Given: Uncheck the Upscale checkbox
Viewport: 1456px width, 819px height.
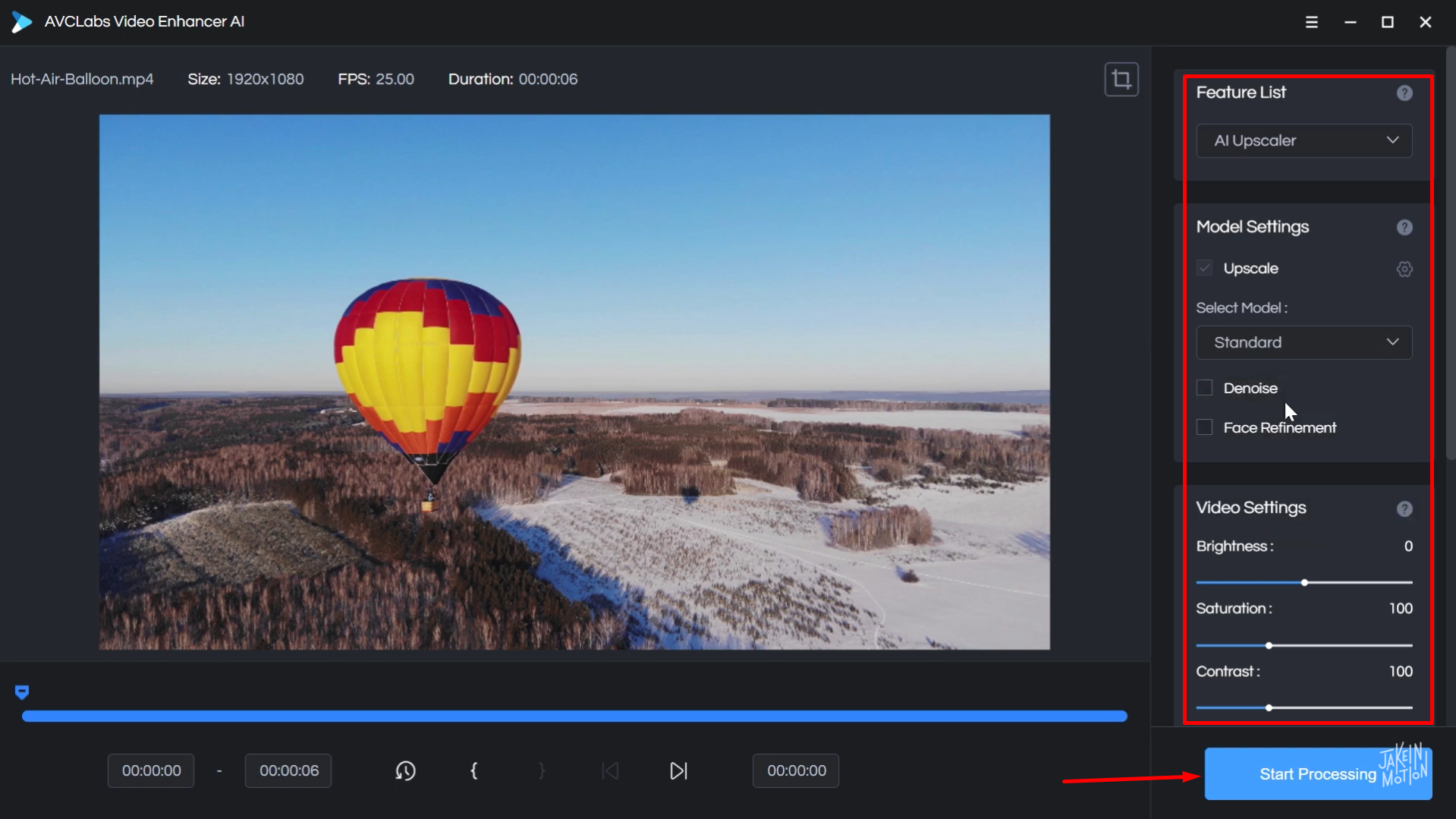Looking at the screenshot, I should [1204, 267].
